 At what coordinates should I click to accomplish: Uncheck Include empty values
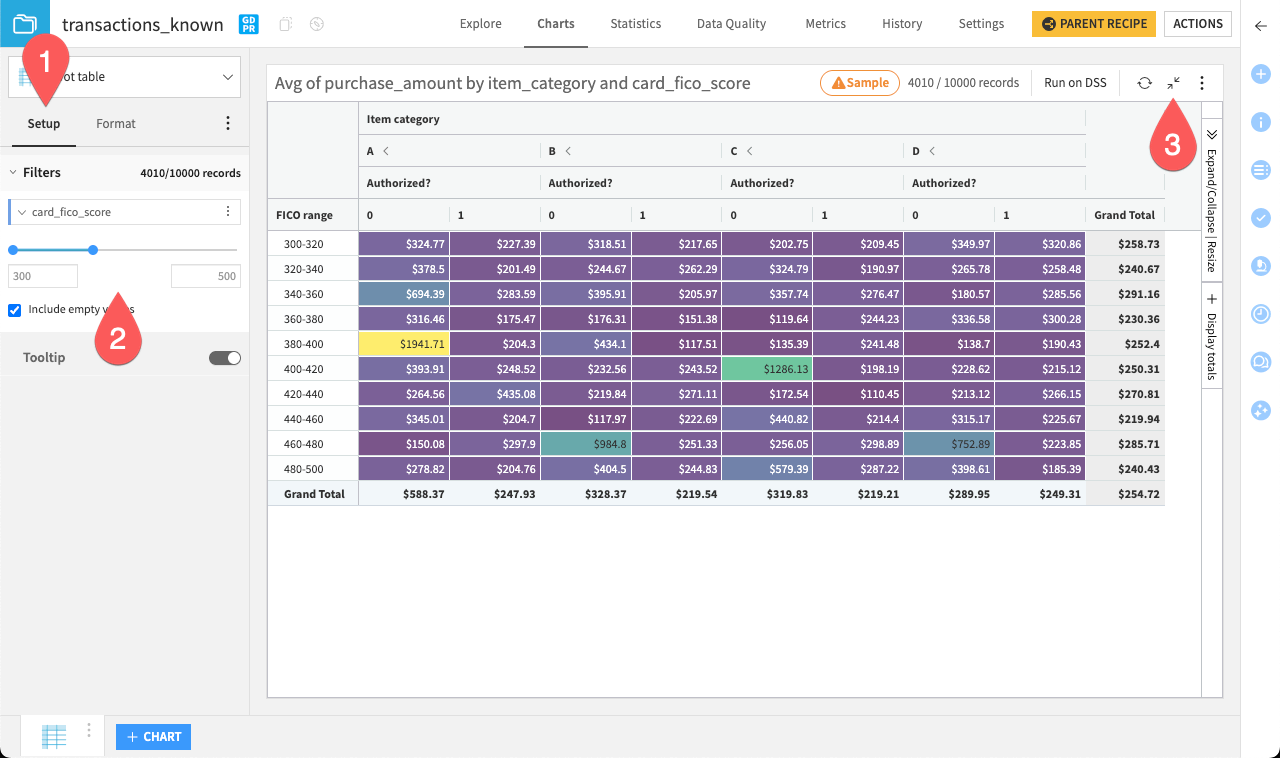pos(14,310)
